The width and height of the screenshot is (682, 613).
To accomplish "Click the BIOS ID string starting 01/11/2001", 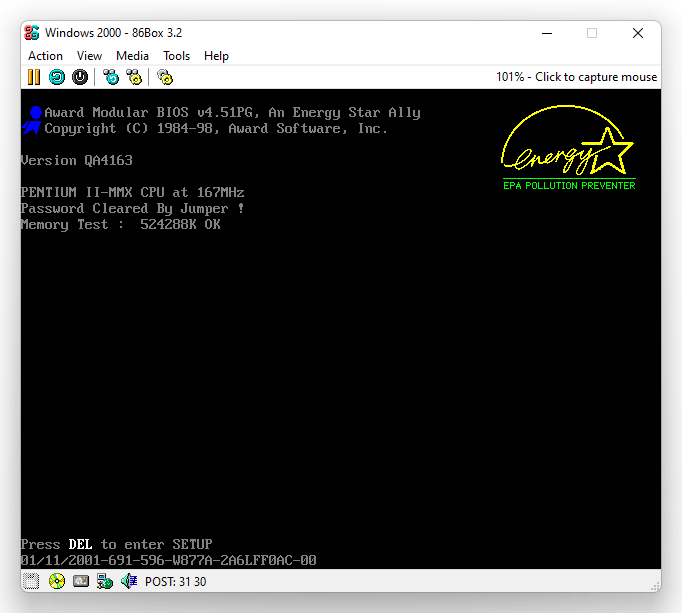I will click(x=169, y=560).
